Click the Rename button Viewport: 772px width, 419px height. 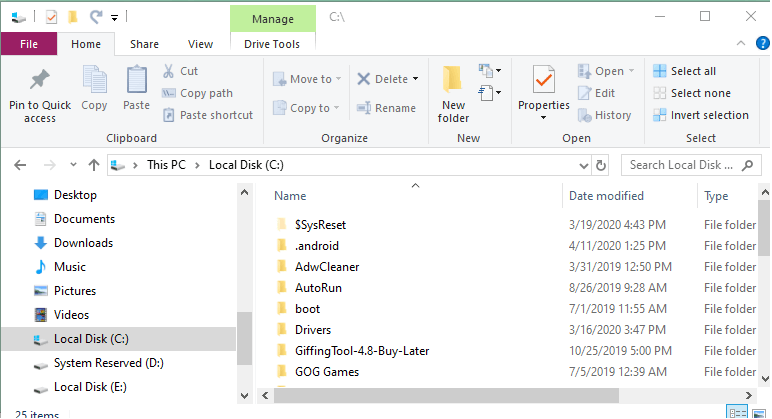(386, 108)
